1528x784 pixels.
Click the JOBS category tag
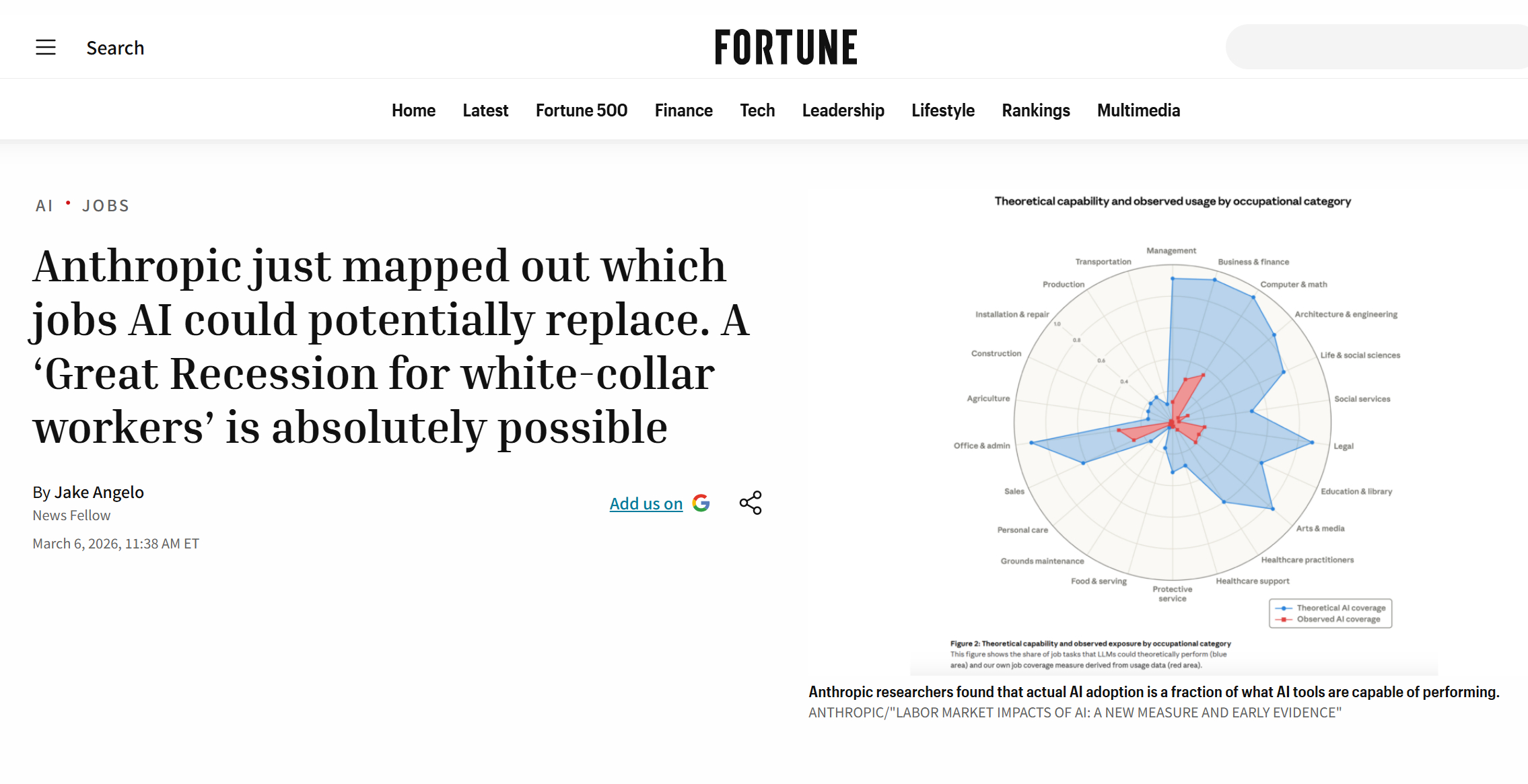106,206
